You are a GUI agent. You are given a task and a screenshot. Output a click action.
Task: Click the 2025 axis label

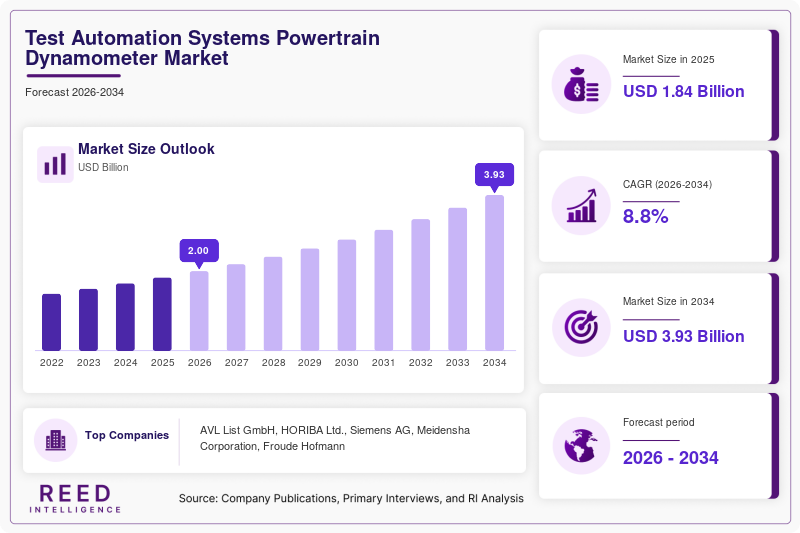162,363
